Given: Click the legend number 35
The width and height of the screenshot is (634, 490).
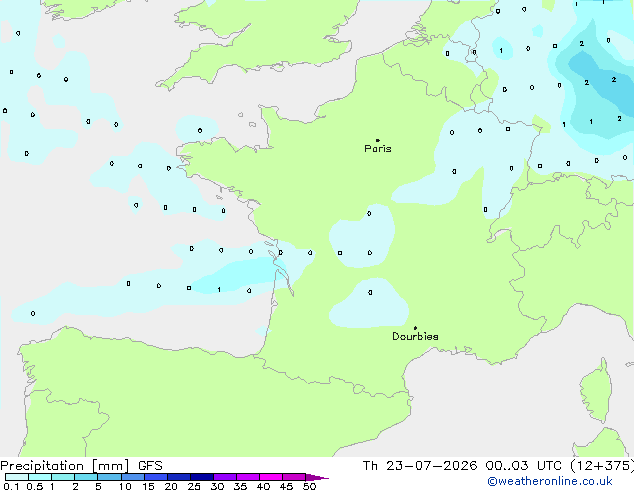Looking at the screenshot, I should coord(240,486).
